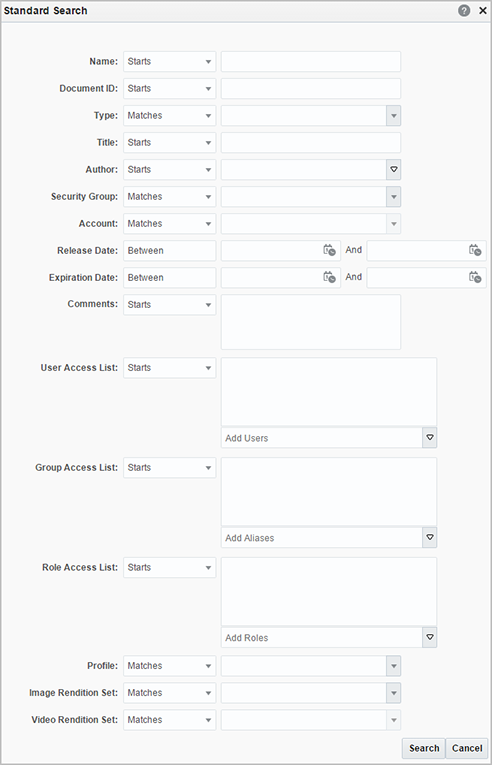
Task: Click the Search button
Action: pyautogui.click(x=424, y=748)
